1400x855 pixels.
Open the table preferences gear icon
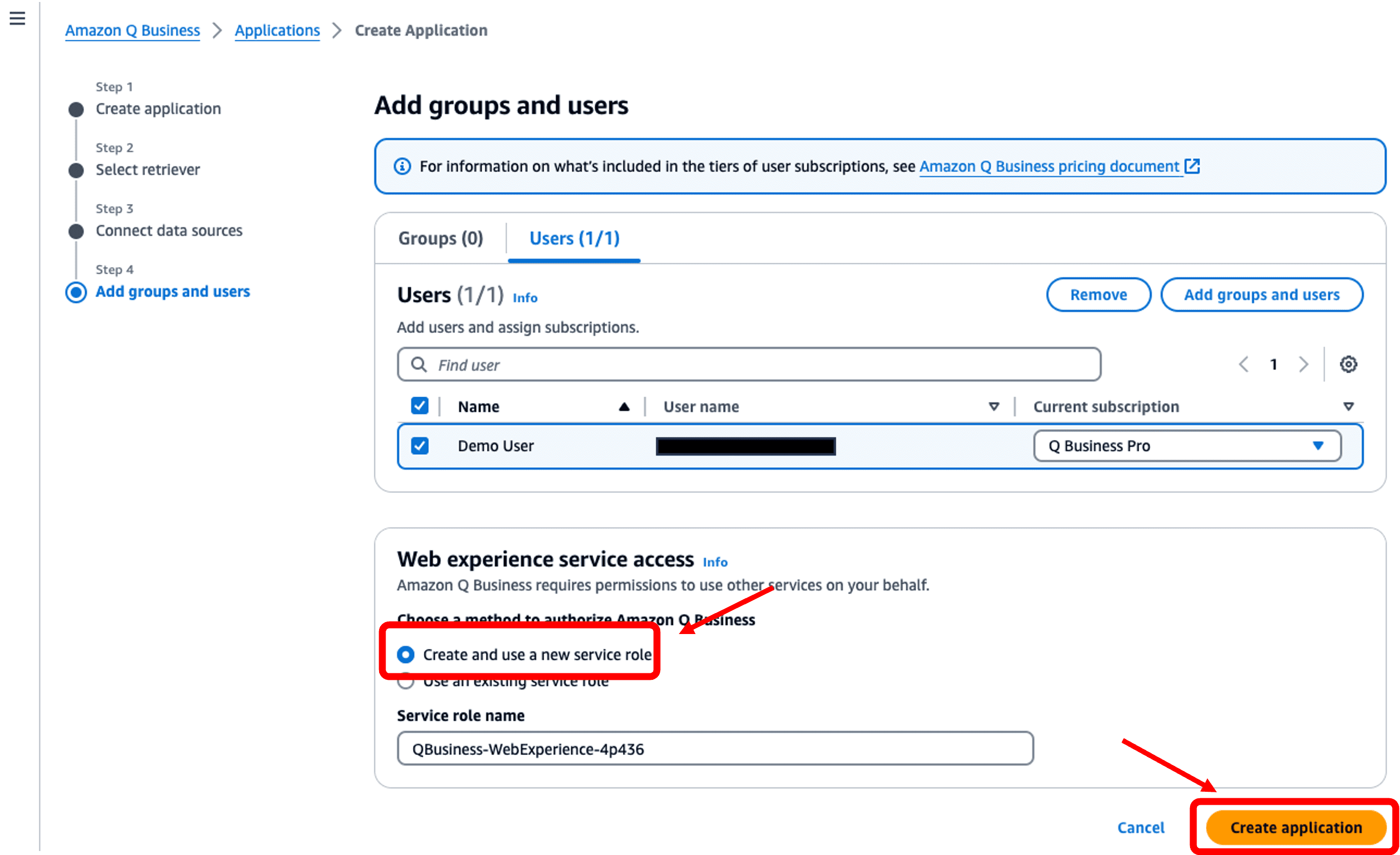pyautogui.click(x=1348, y=364)
